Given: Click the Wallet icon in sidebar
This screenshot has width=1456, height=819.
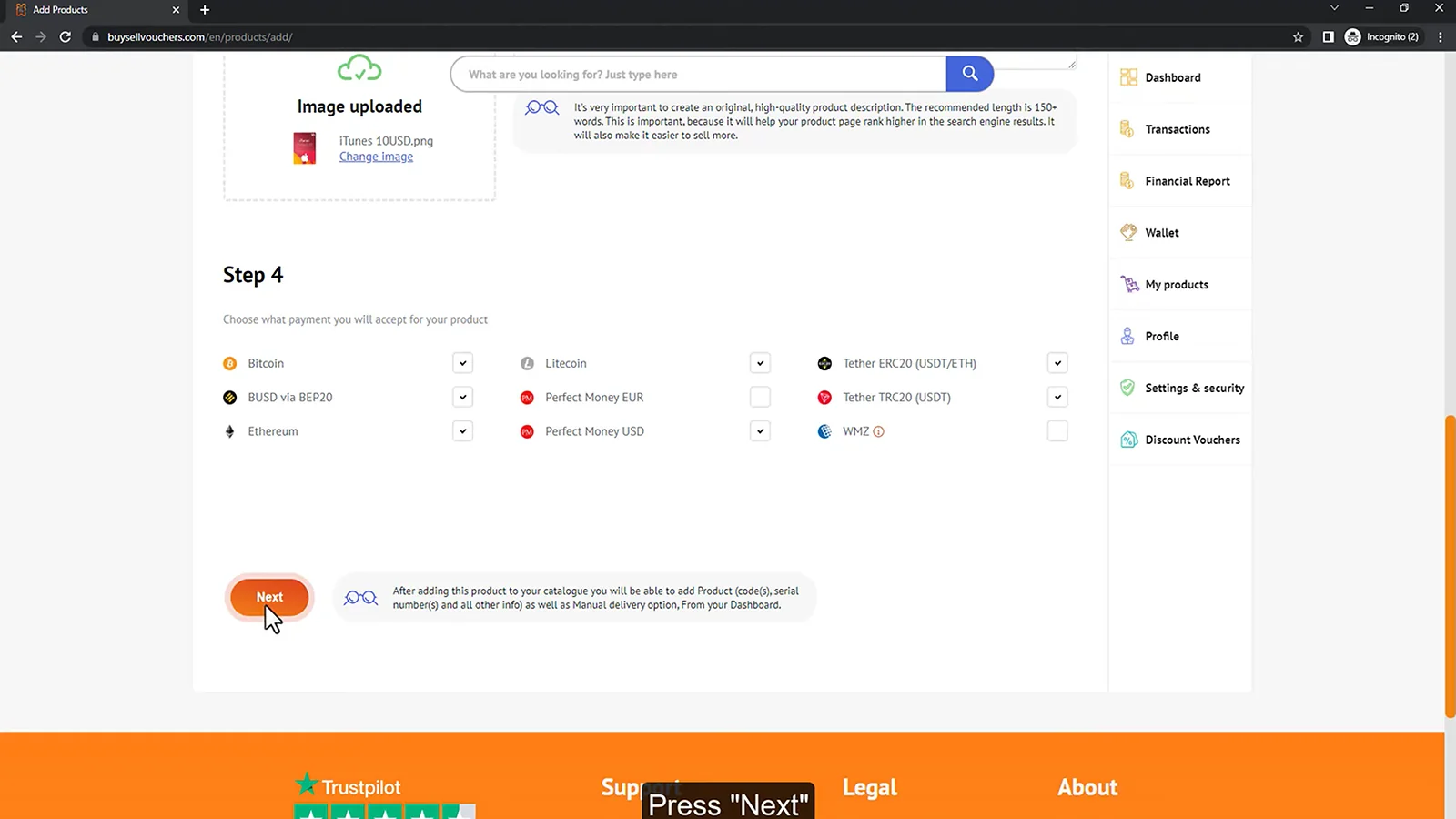Looking at the screenshot, I should point(1128,233).
